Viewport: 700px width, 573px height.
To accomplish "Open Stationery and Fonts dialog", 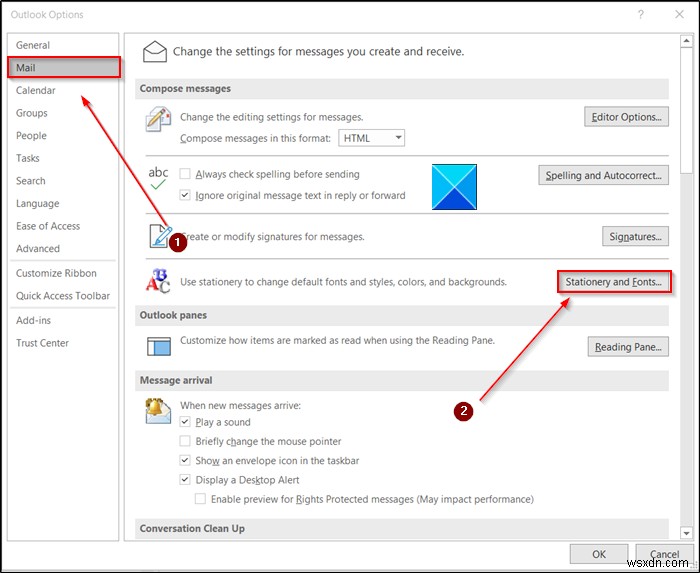I will pos(614,282).
